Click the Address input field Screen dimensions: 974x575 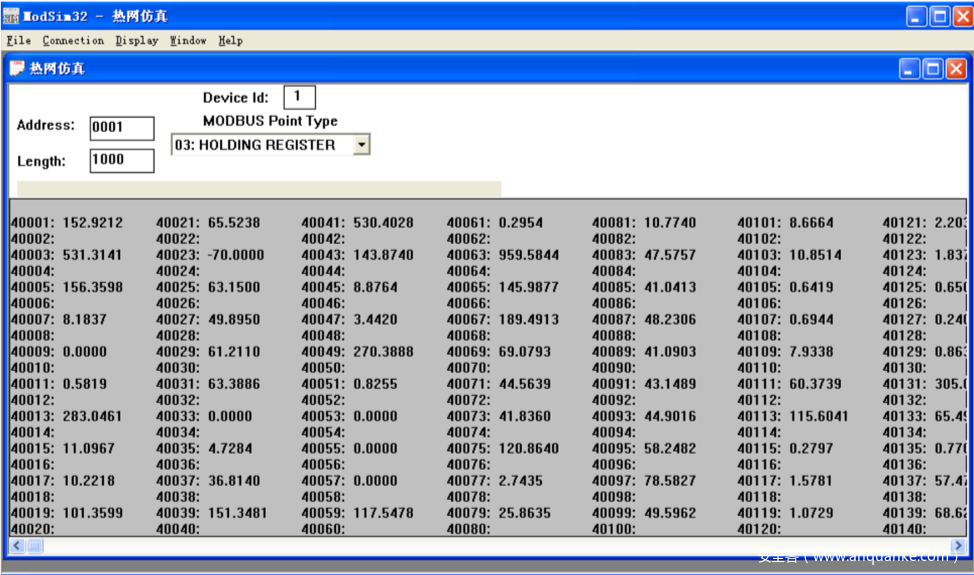tap(122, 128)
